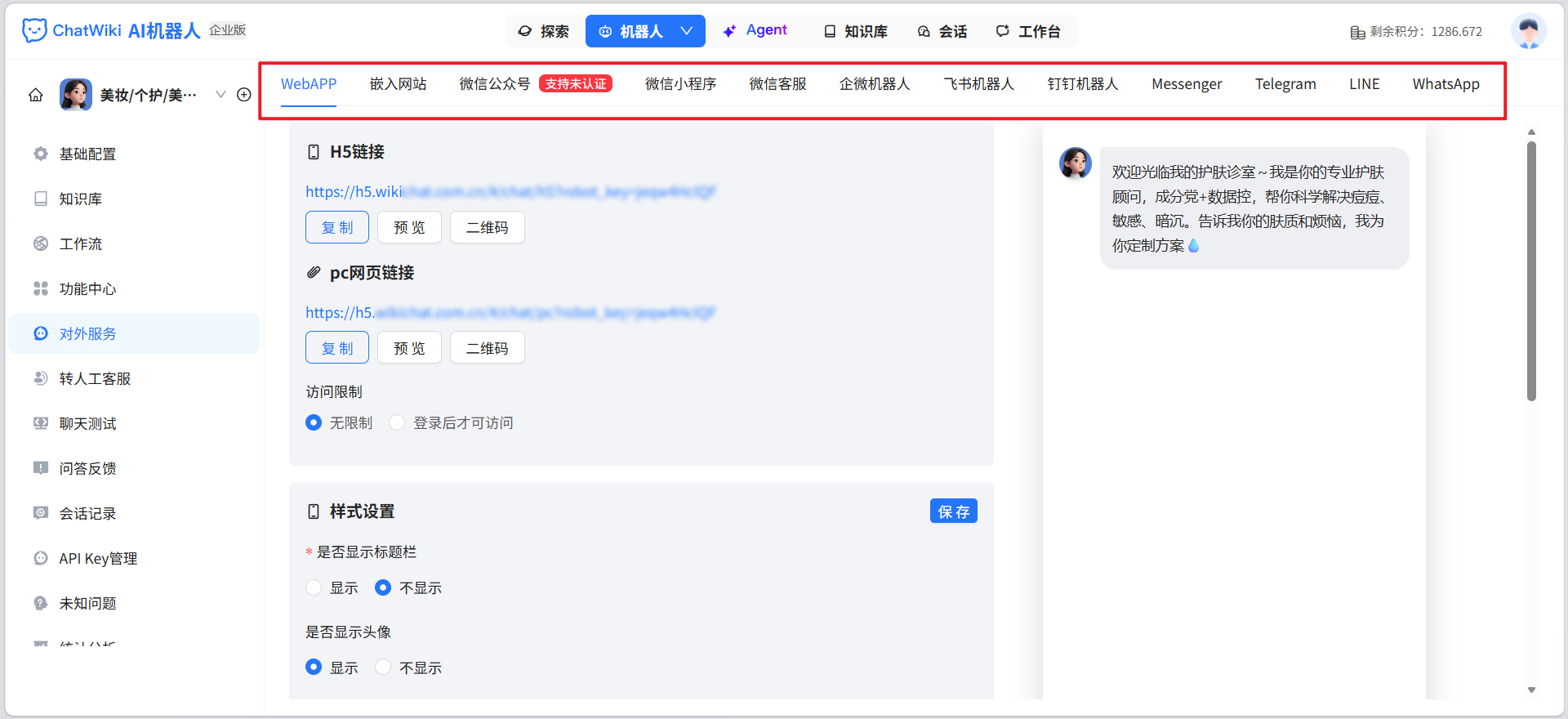Open Agent in the top navigation
The height and width of the screenshot is (719, 1568).
pos(755,30)
